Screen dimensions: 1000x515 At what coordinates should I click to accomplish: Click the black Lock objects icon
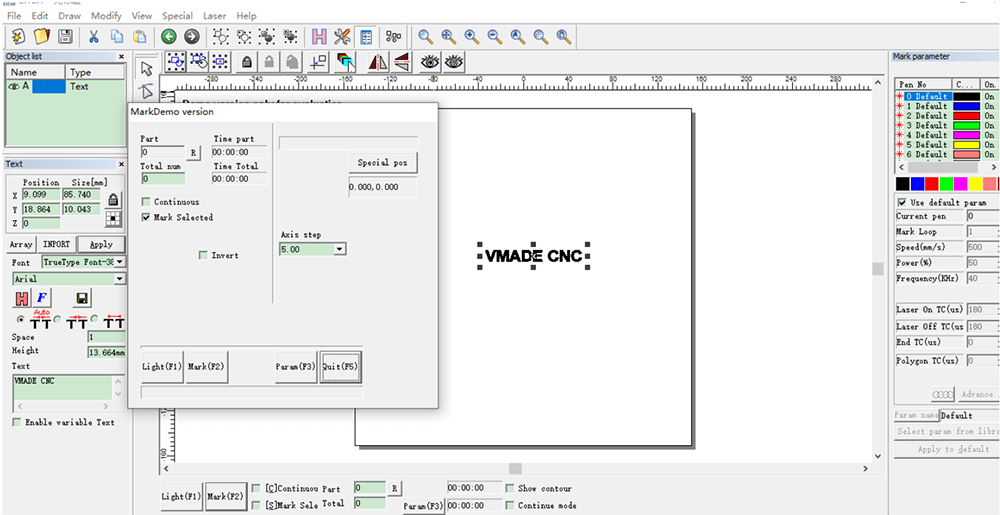247,61
